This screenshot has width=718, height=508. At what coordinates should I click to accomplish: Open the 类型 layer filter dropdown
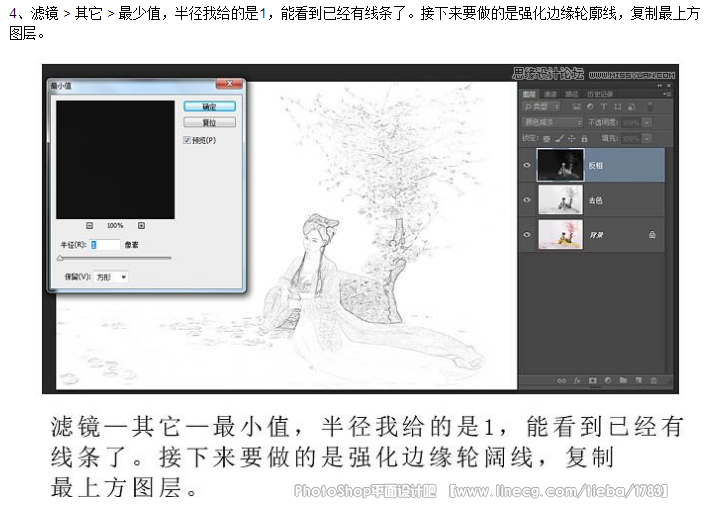point(541,107)
